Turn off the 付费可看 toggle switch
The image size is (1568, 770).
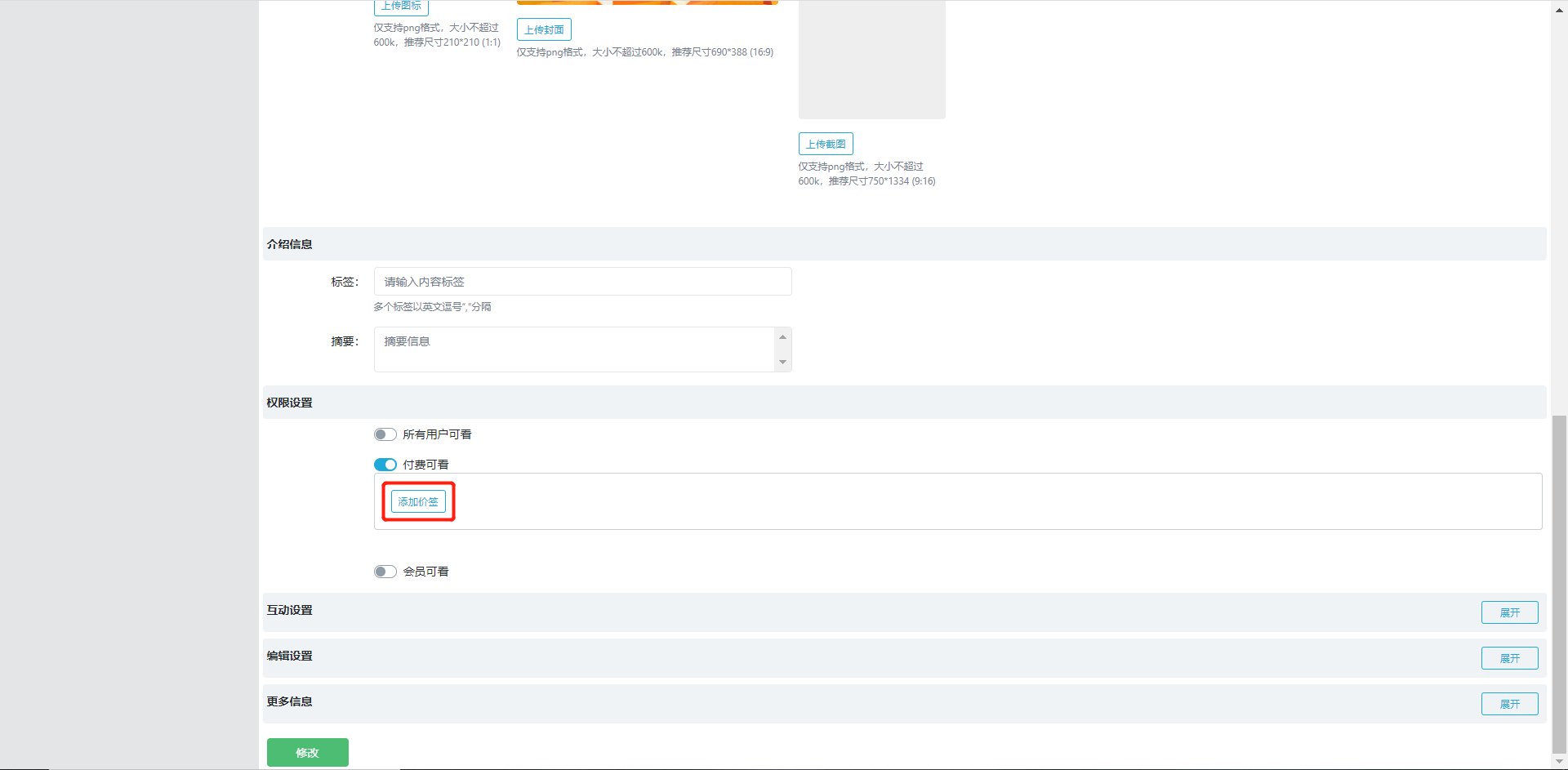click(385, 465)
